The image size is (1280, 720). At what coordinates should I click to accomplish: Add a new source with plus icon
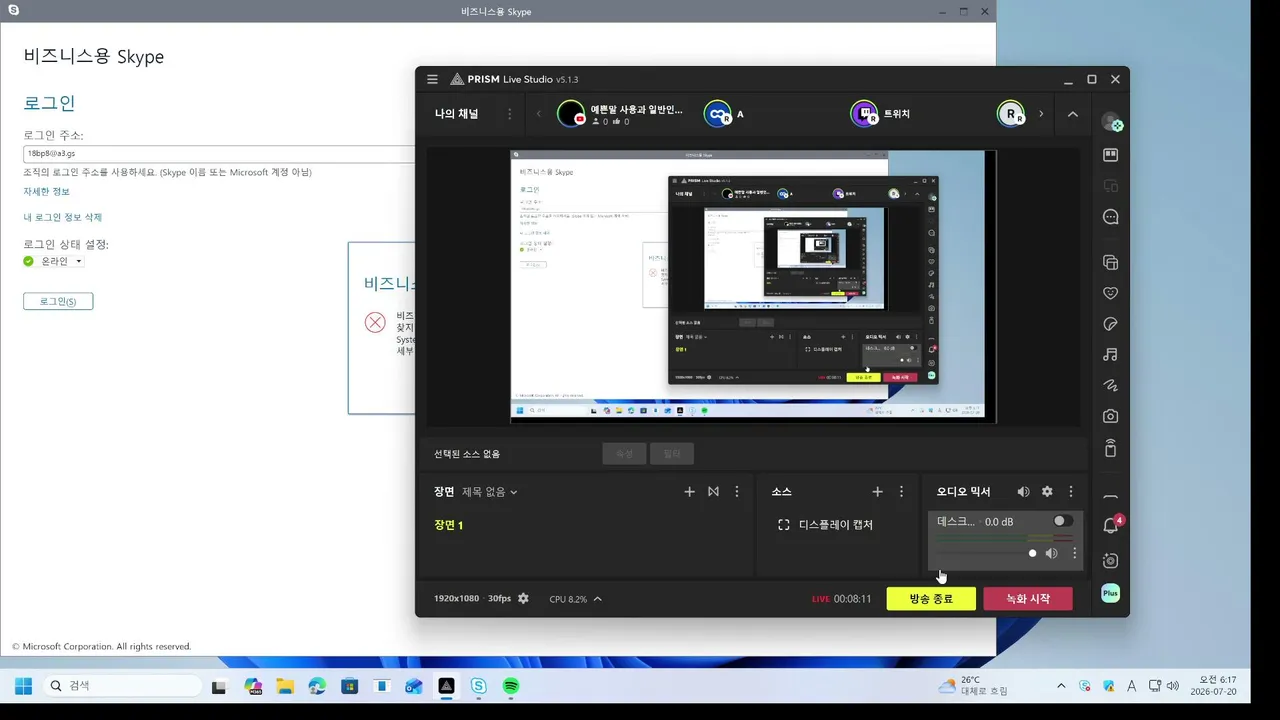(x=877, y=492)
